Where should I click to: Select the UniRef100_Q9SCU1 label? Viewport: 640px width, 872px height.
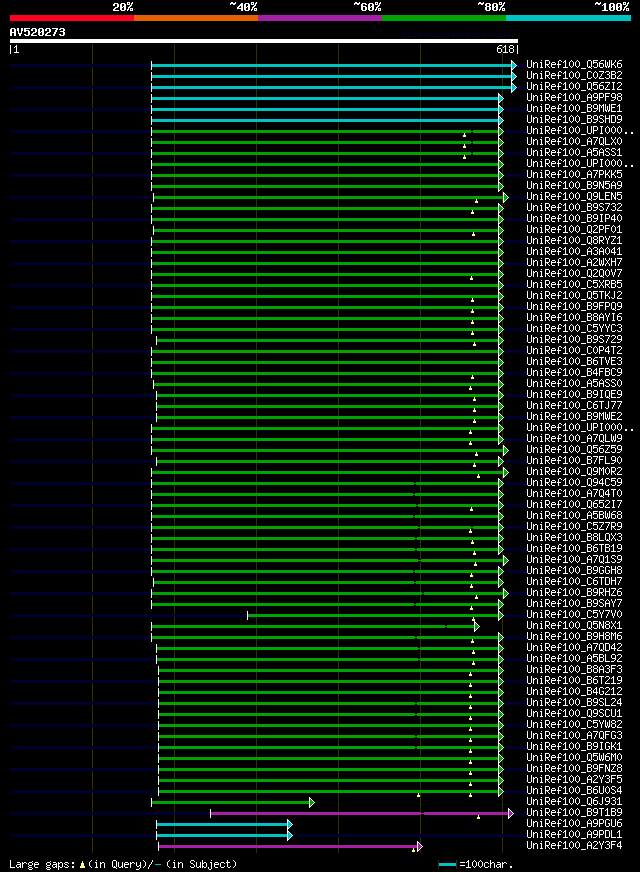click(574, 714)
